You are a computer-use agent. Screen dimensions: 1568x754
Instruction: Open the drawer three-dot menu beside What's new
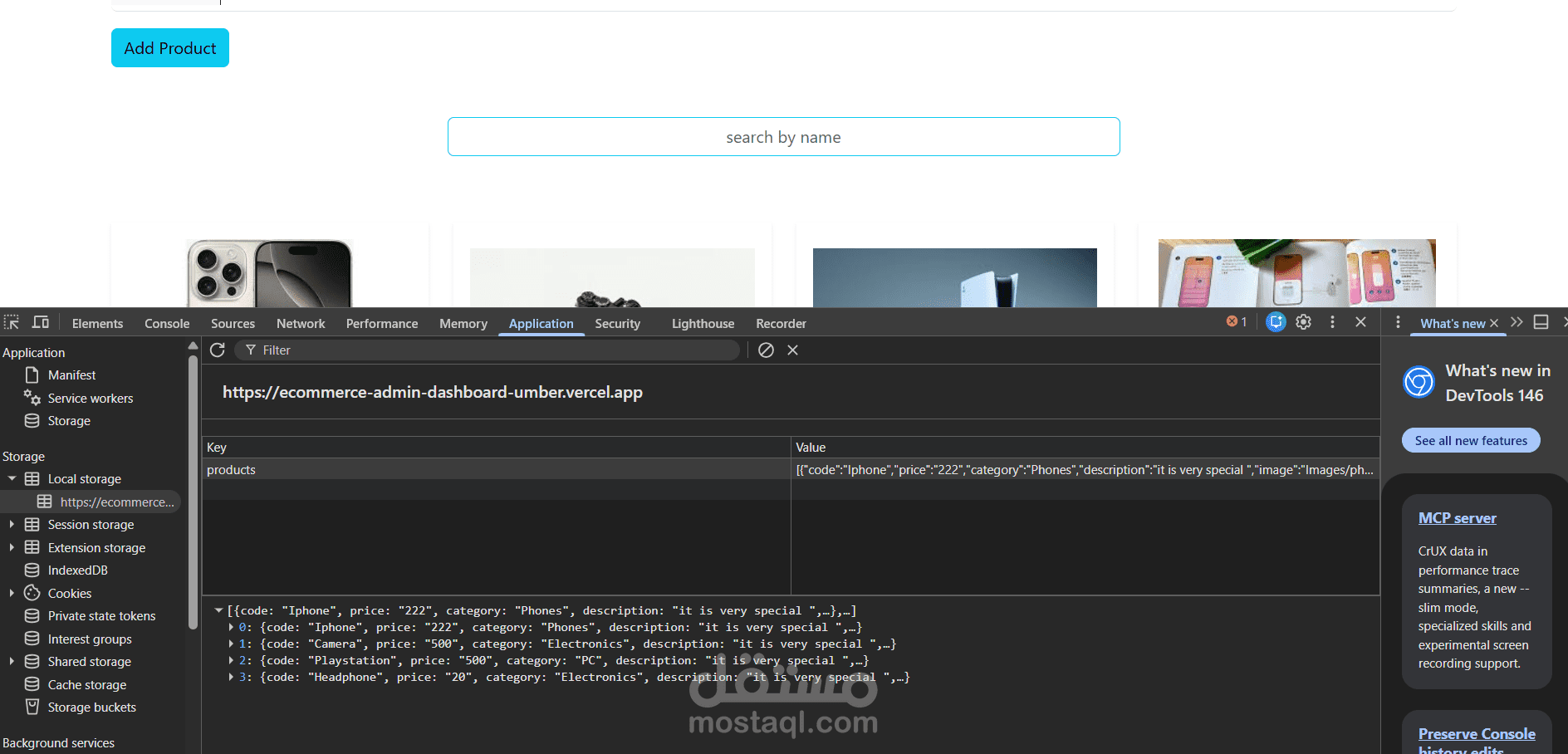tap(1398, 322)
